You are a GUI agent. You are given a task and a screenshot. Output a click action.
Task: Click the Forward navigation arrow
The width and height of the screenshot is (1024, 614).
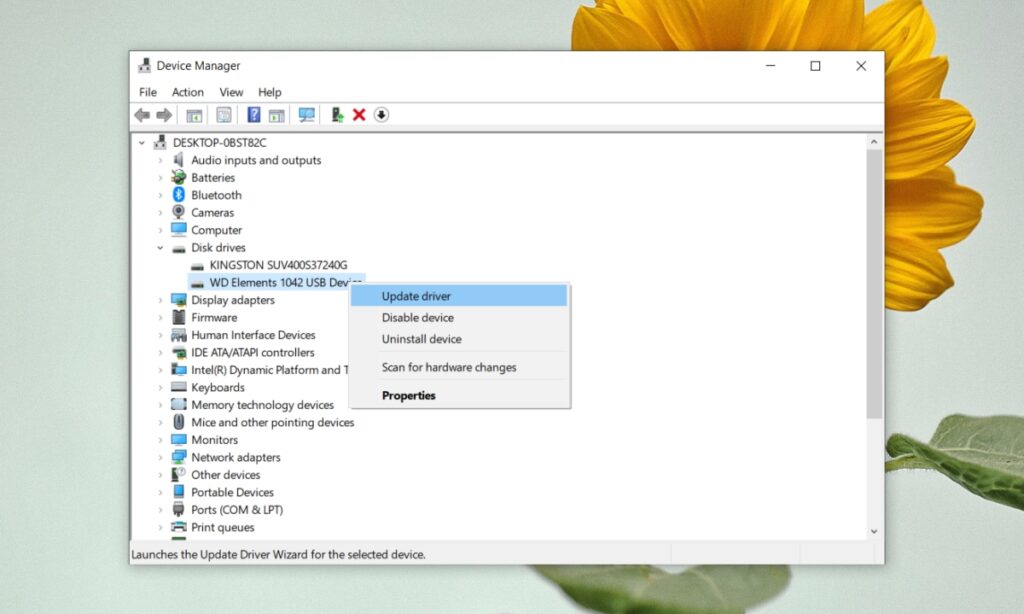(x=163, y=115)
